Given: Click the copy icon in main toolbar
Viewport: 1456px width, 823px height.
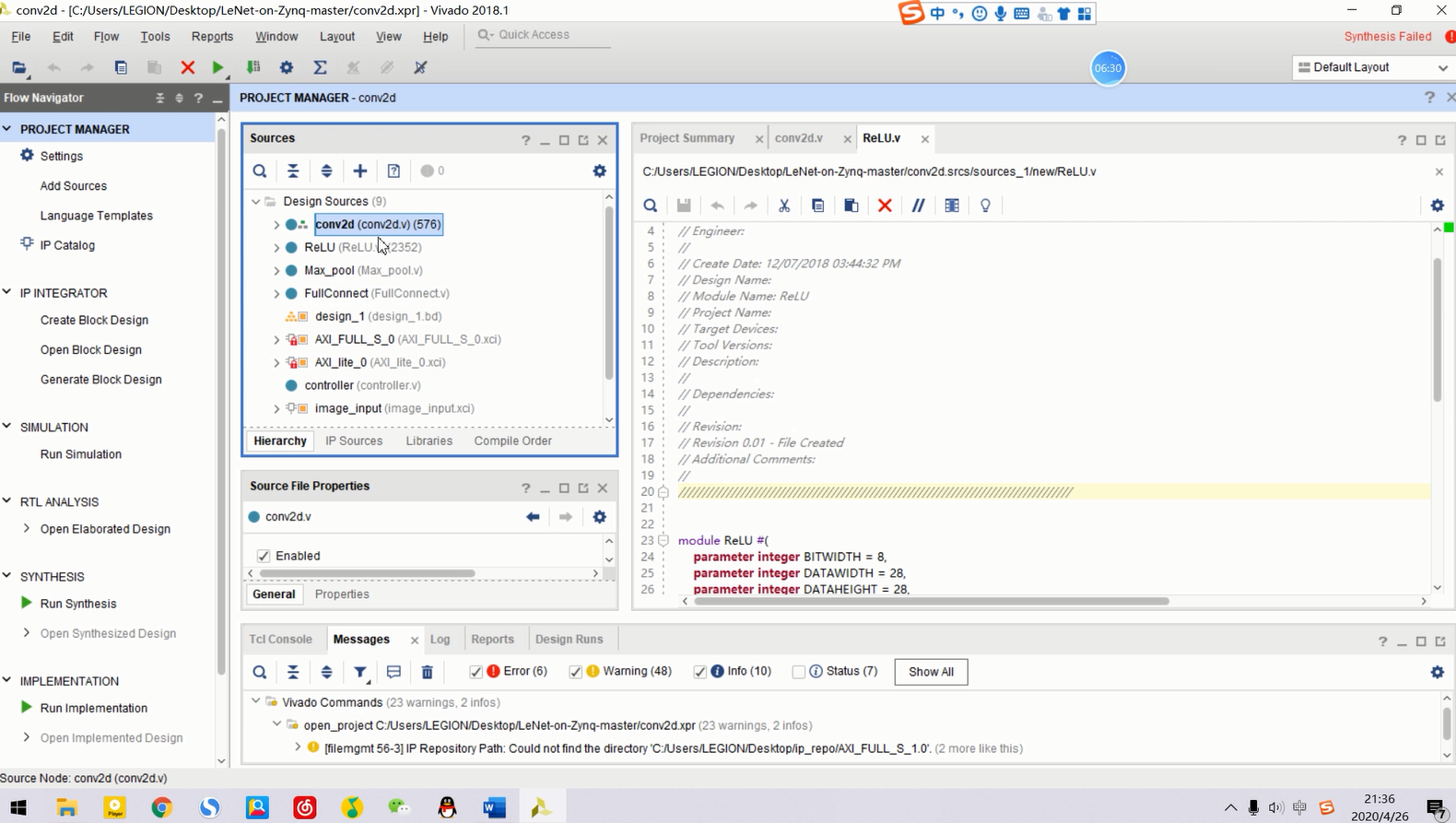Looking at the screenshot, I should pyautogui.click(x=121, y=67).
